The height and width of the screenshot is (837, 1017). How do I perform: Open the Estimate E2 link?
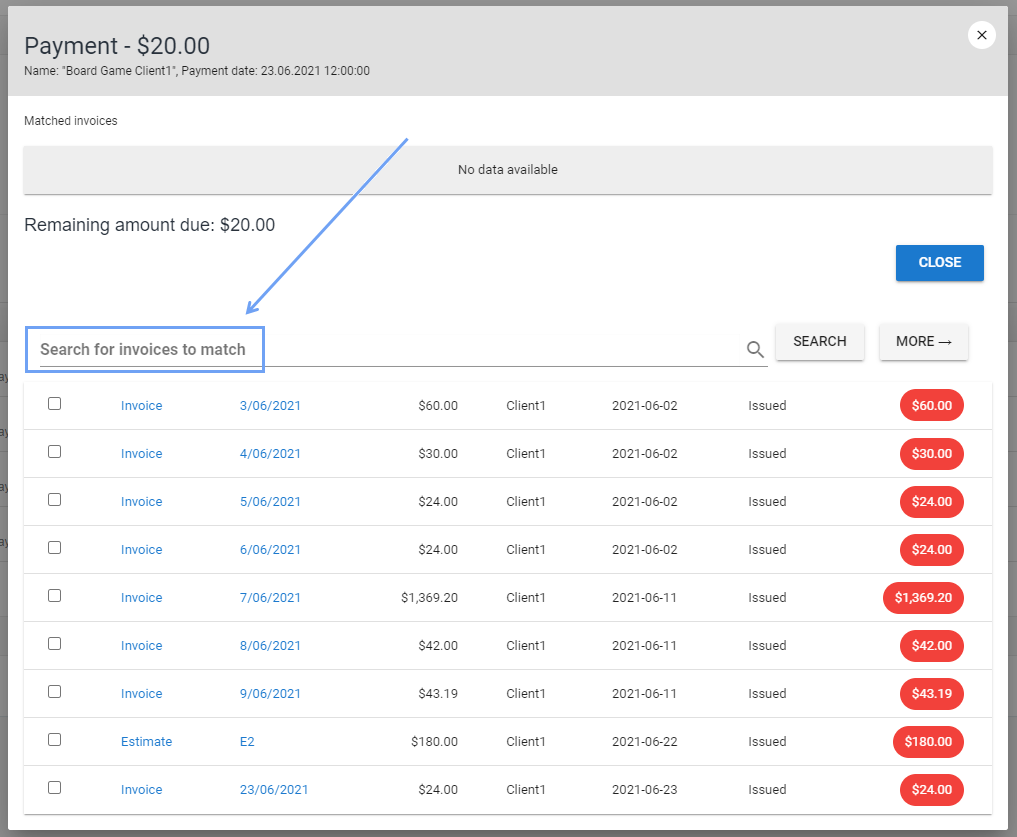[x=247, y=741]
